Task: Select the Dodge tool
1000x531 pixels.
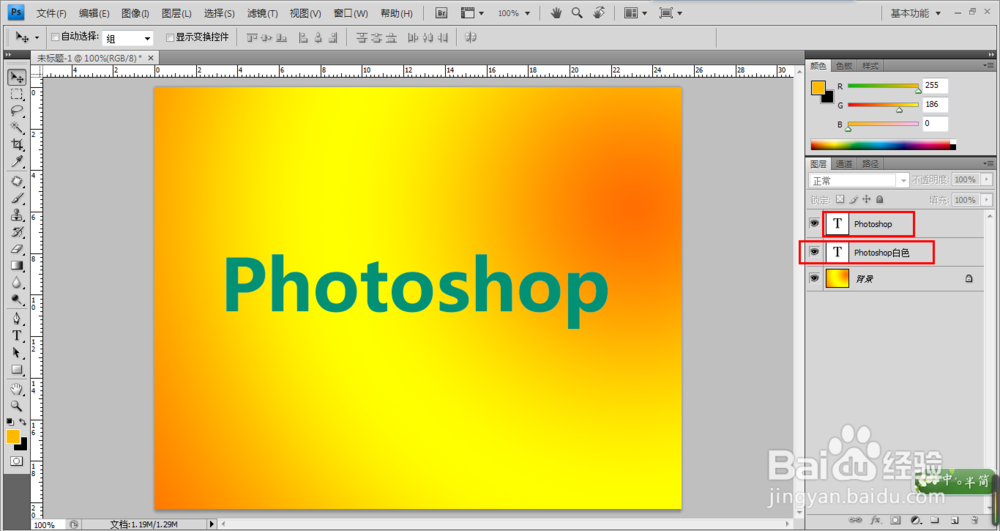Action: pos(17,300)
